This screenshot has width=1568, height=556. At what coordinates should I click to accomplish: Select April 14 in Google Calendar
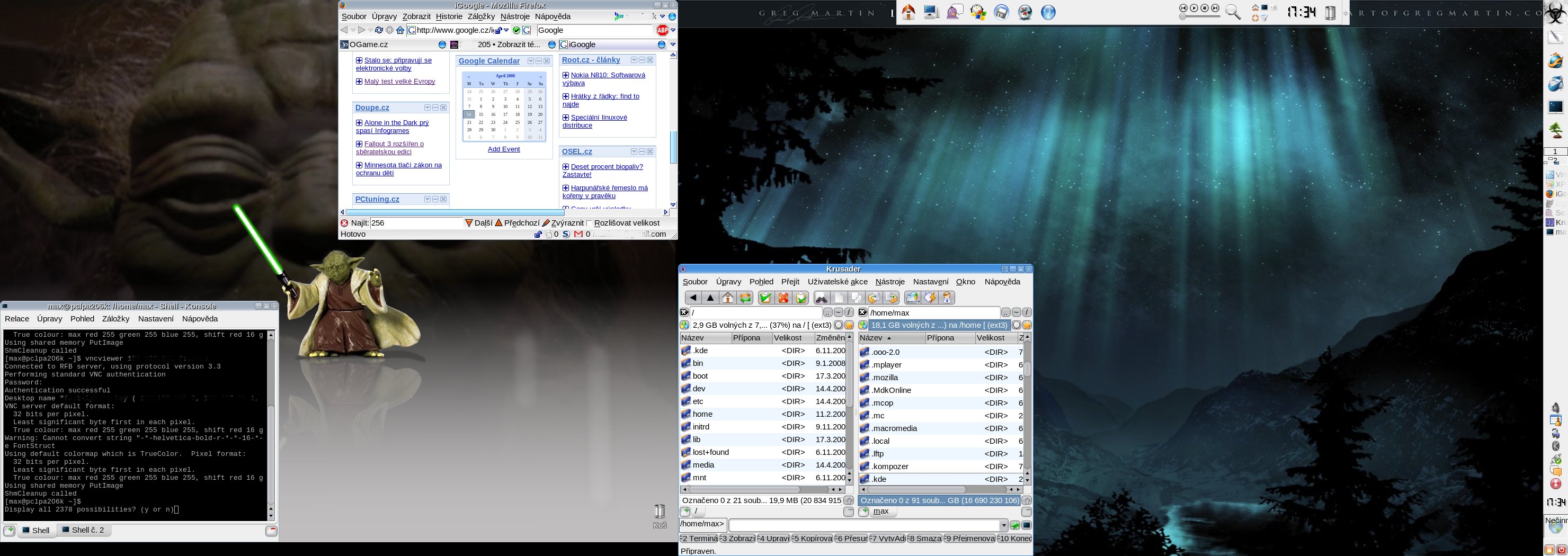click(x=469, y=114)
